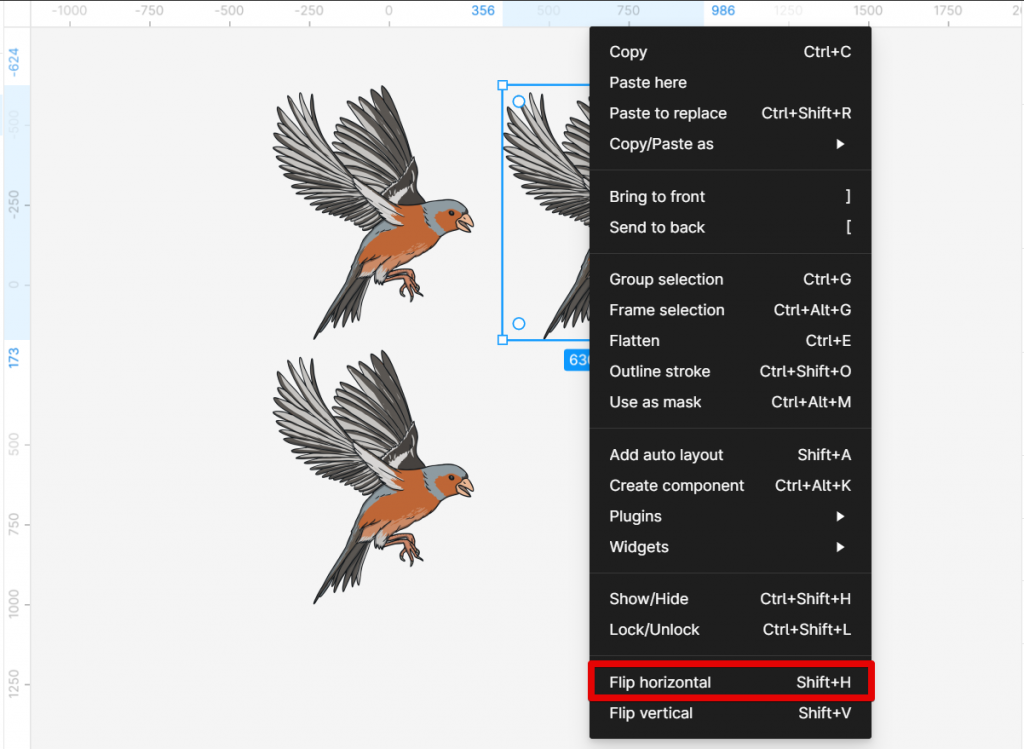Select Copy from the context menu
The width and height of the screenshot is (1024, 749).
click(628, 51)
